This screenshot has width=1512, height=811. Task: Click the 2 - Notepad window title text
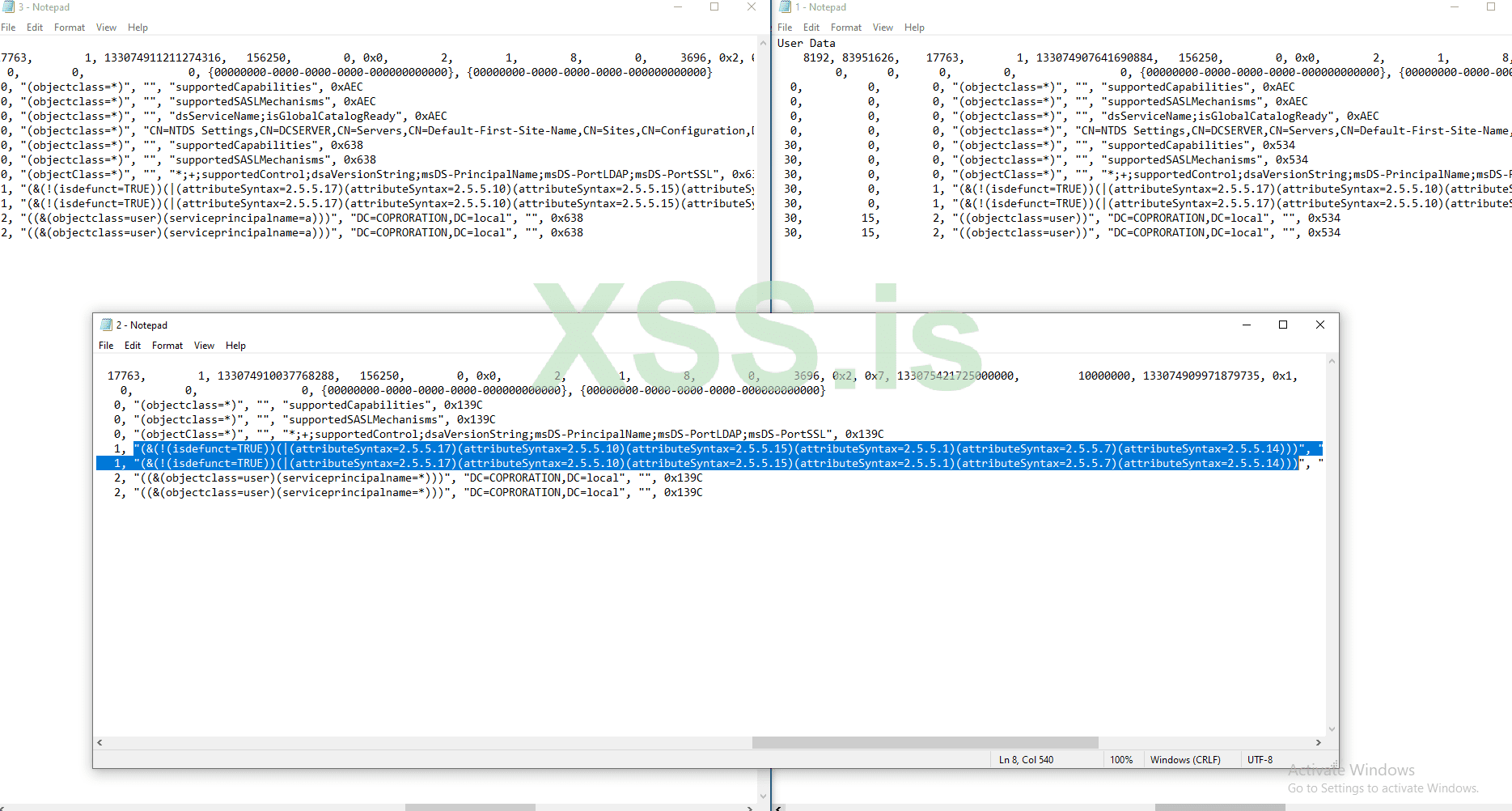142,325
